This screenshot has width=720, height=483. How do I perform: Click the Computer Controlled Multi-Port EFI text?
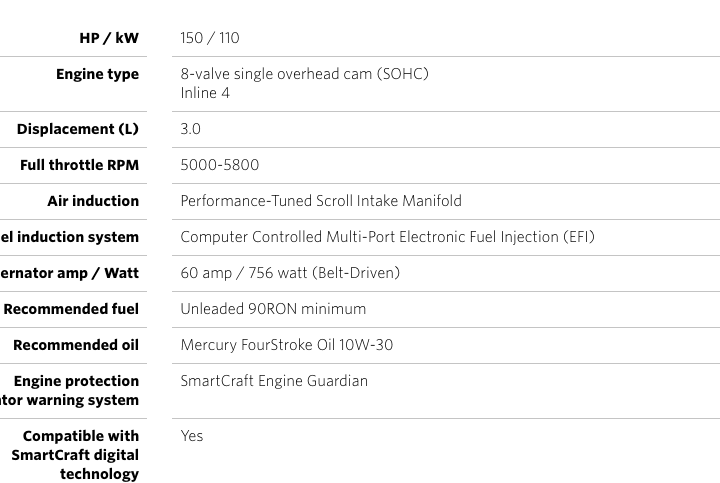pos(388,237)
